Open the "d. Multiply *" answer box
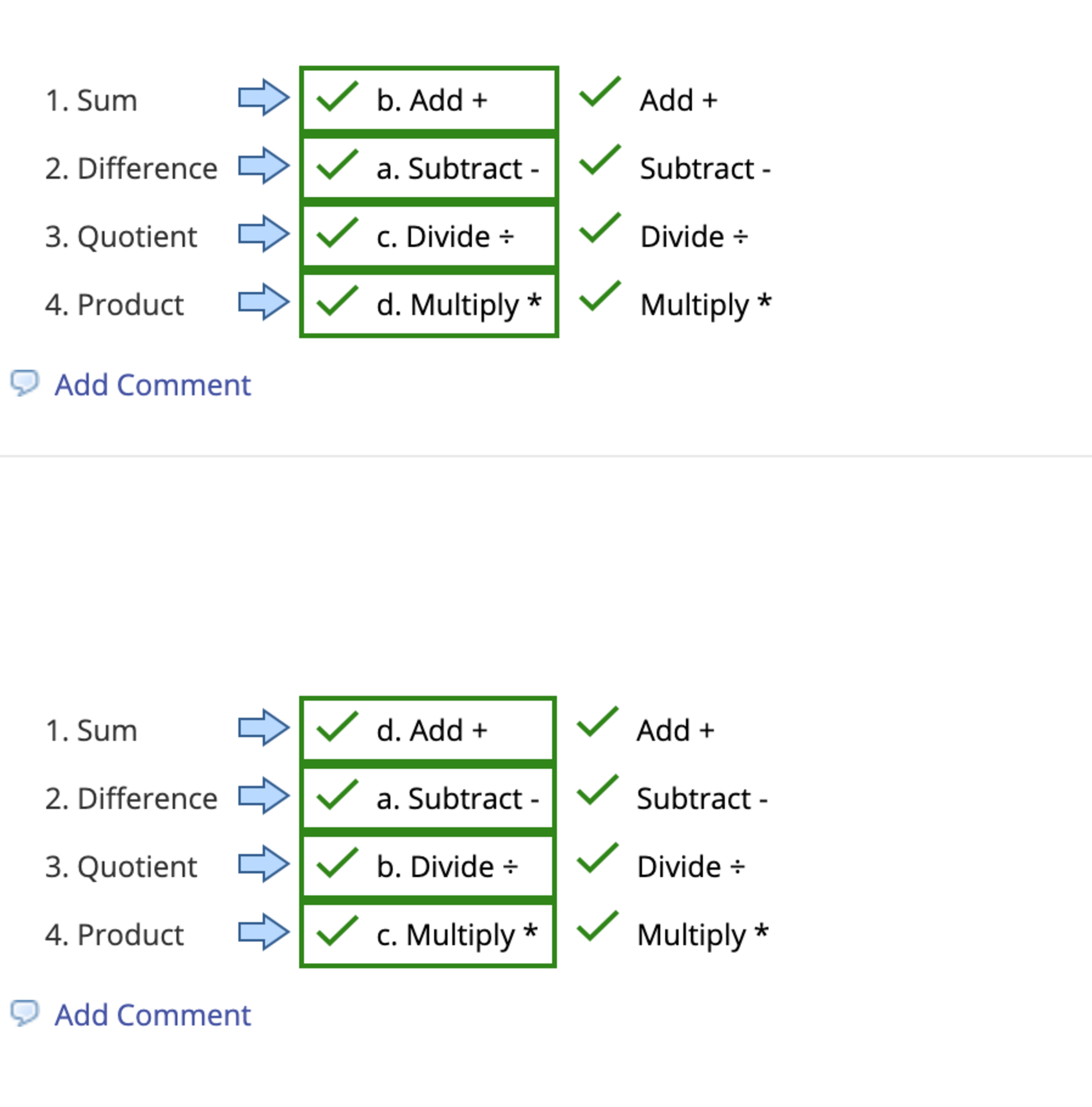The image size is (1092, 1107). pyautogui.click(x=429, y=304)
